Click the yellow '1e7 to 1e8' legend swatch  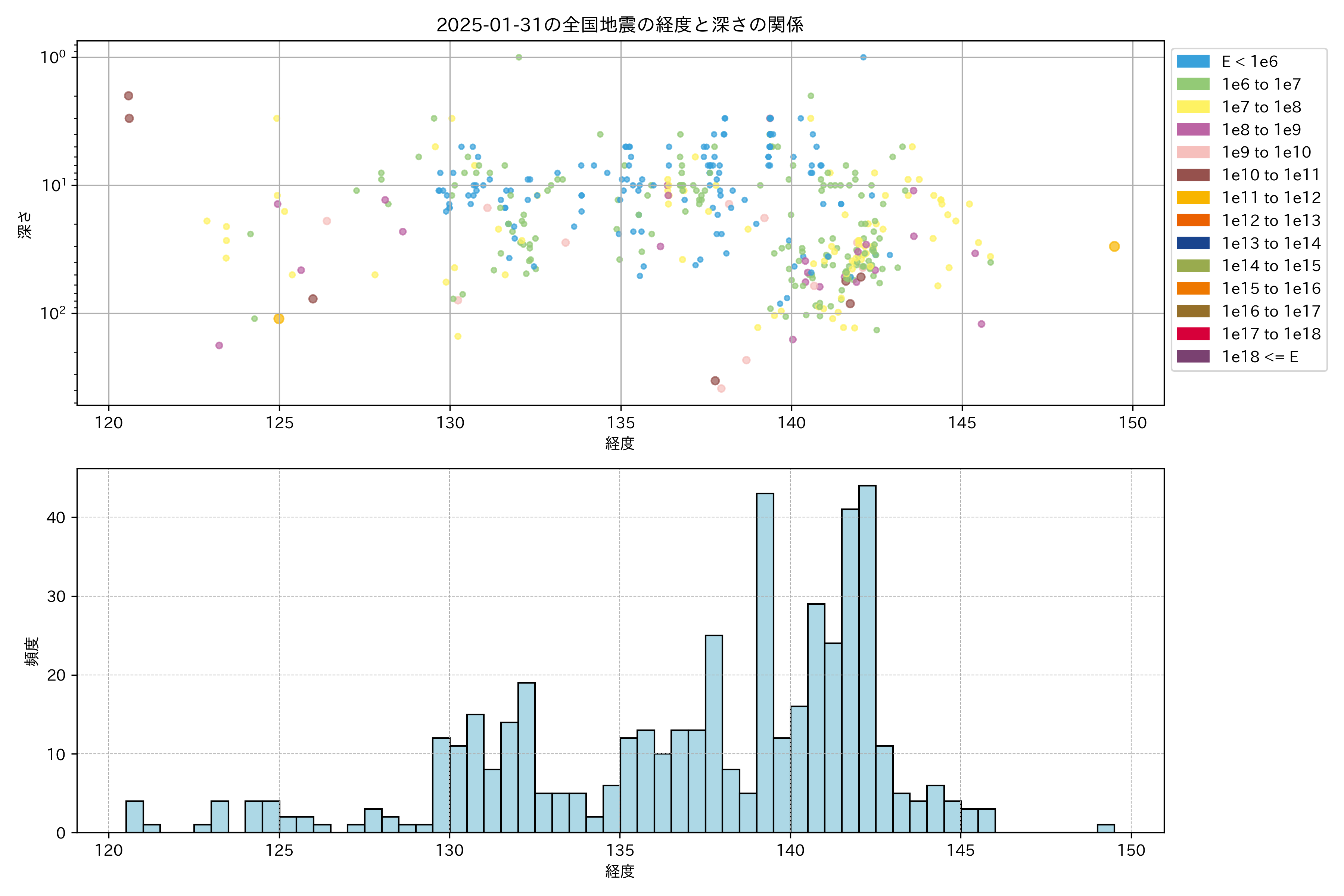tap(1193, 107)
